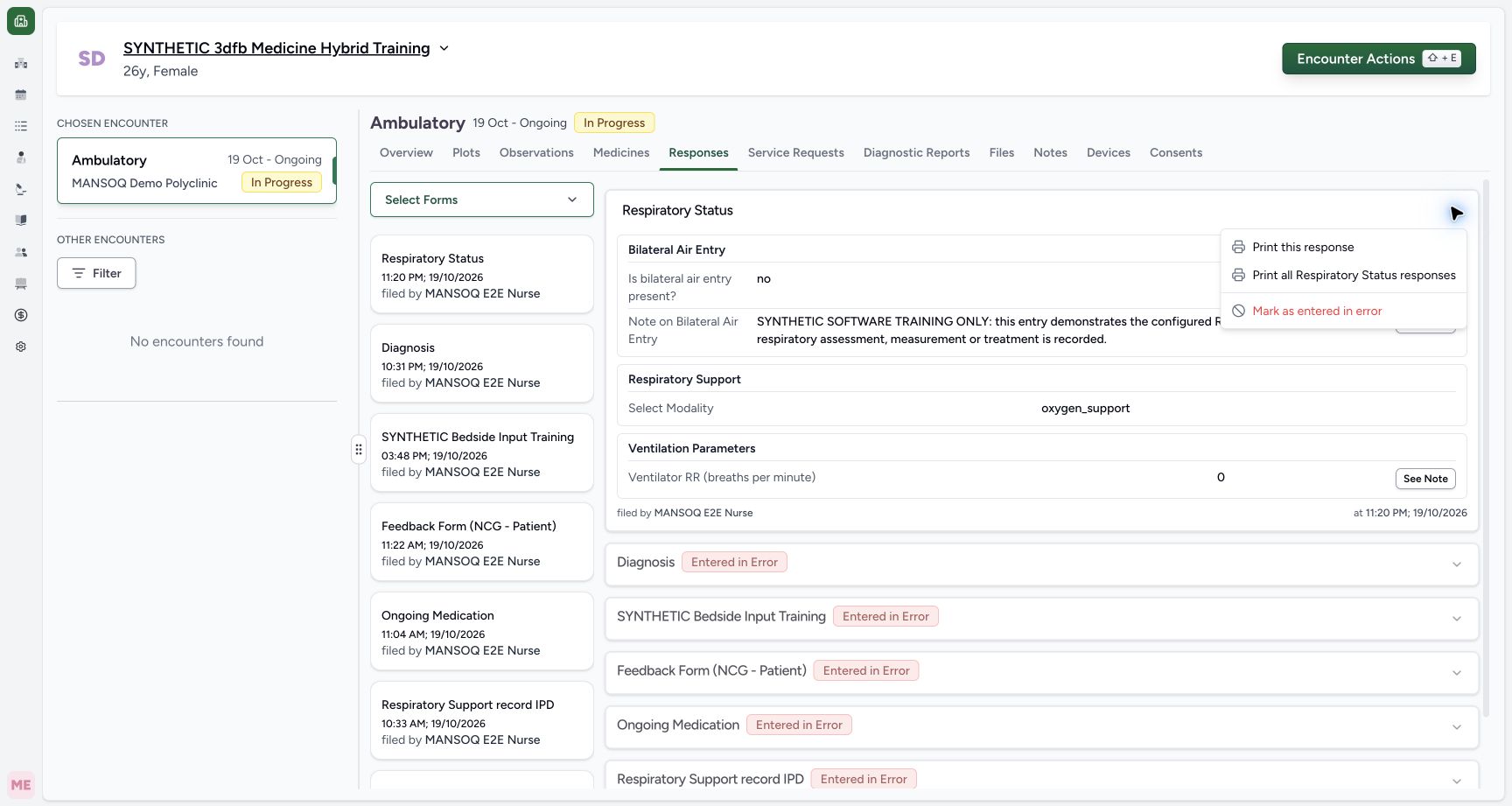This screenshot has height=806, width=1512.
Task: Open the two-people users icon in sidebar
Action: 21,252
